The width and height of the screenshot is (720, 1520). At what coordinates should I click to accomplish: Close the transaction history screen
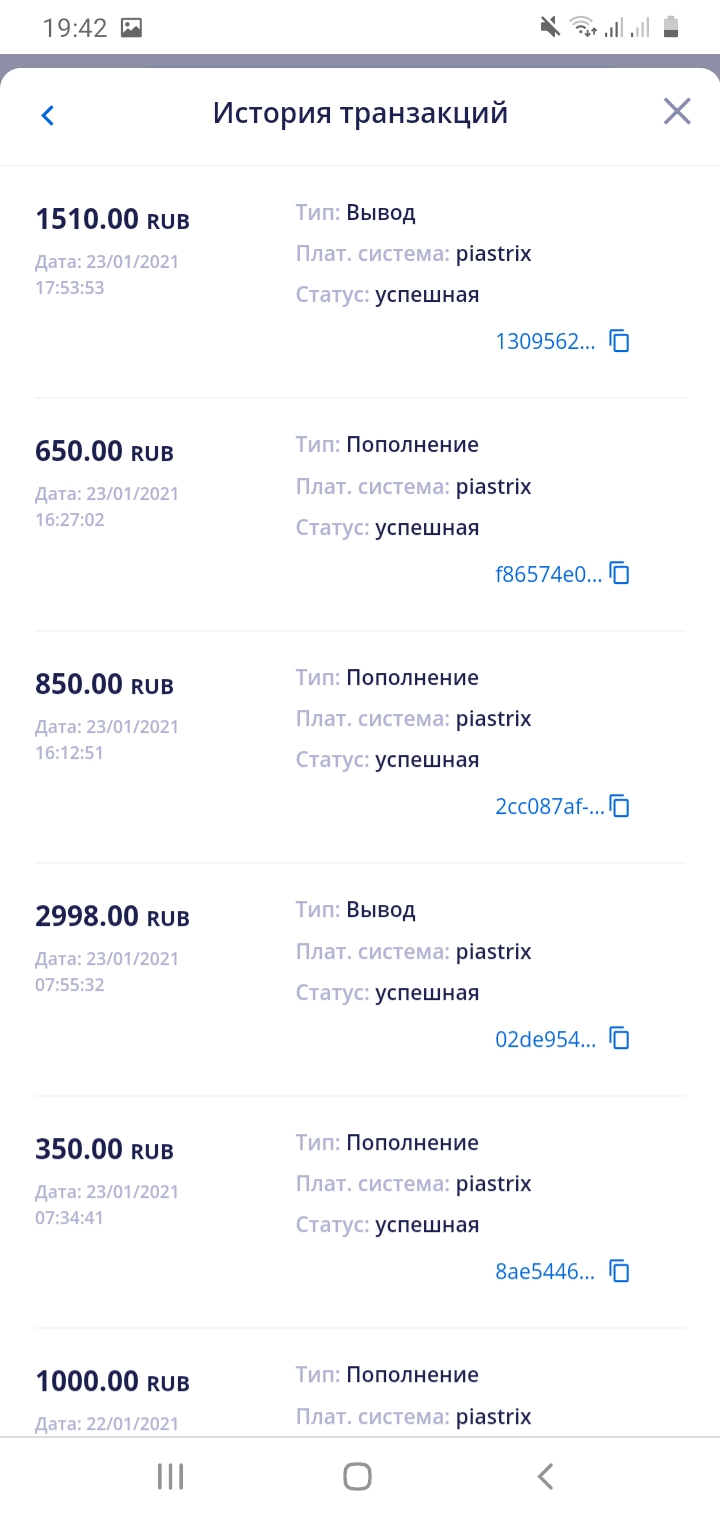[x=677, y=112]
